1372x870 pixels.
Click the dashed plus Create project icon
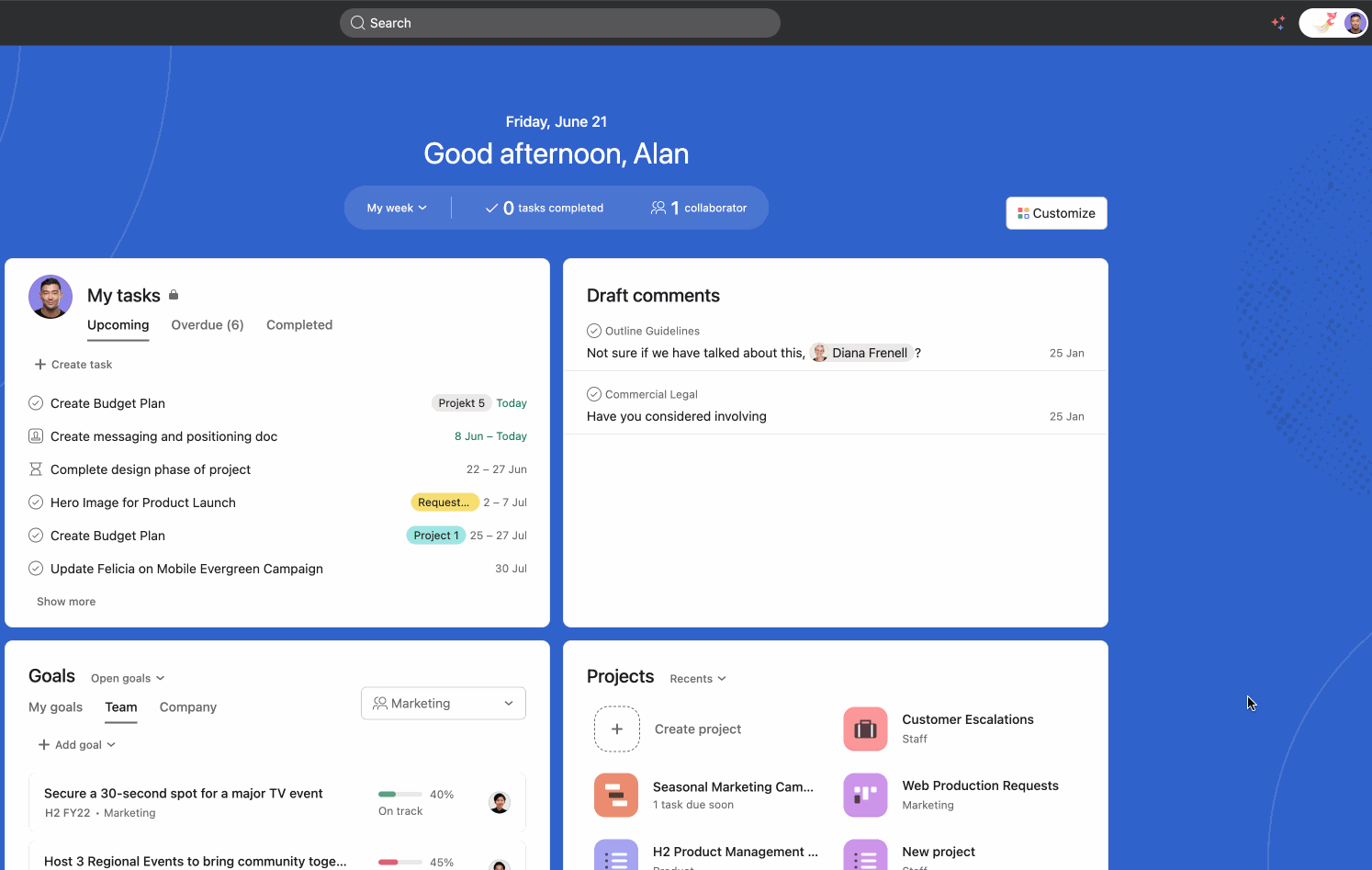(x=617, y=729)
